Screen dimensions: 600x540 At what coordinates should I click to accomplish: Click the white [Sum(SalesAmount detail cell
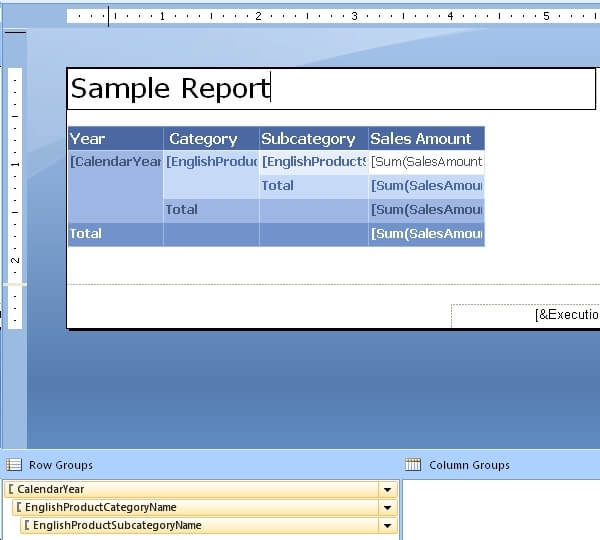[x=427, y=162]
